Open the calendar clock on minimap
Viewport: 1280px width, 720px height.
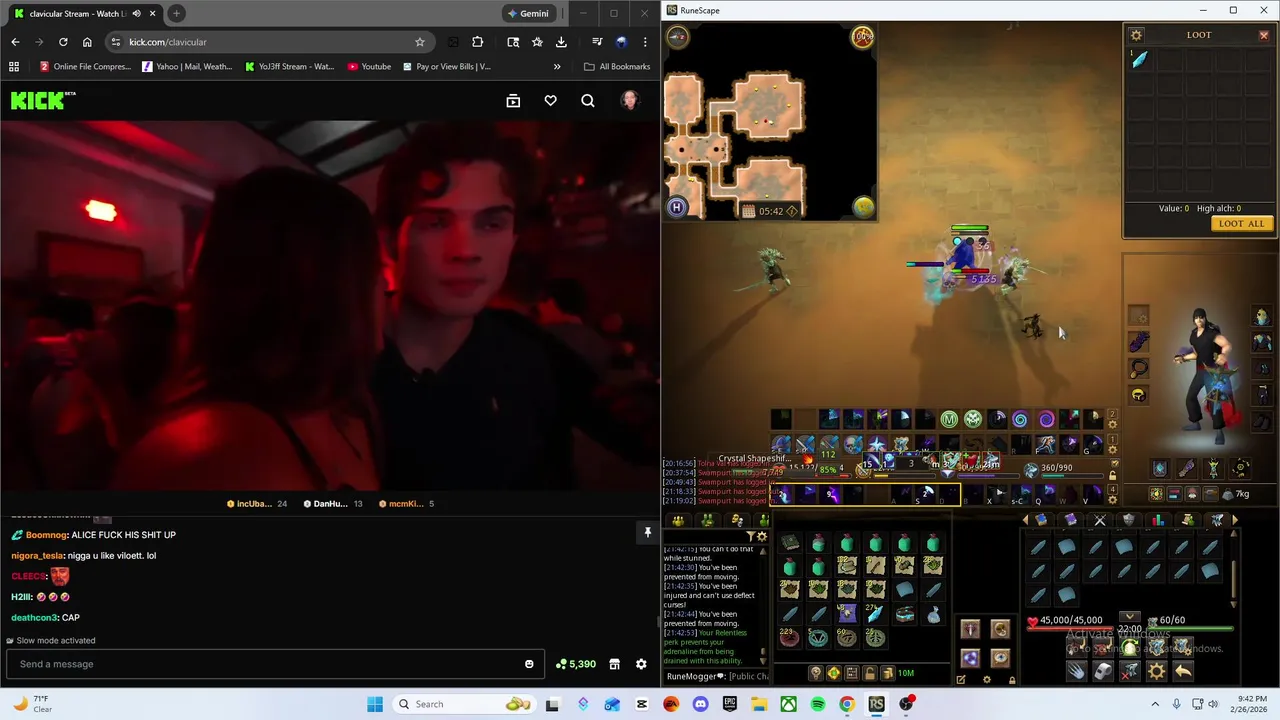pyautogui.click(x=749, y=211)
